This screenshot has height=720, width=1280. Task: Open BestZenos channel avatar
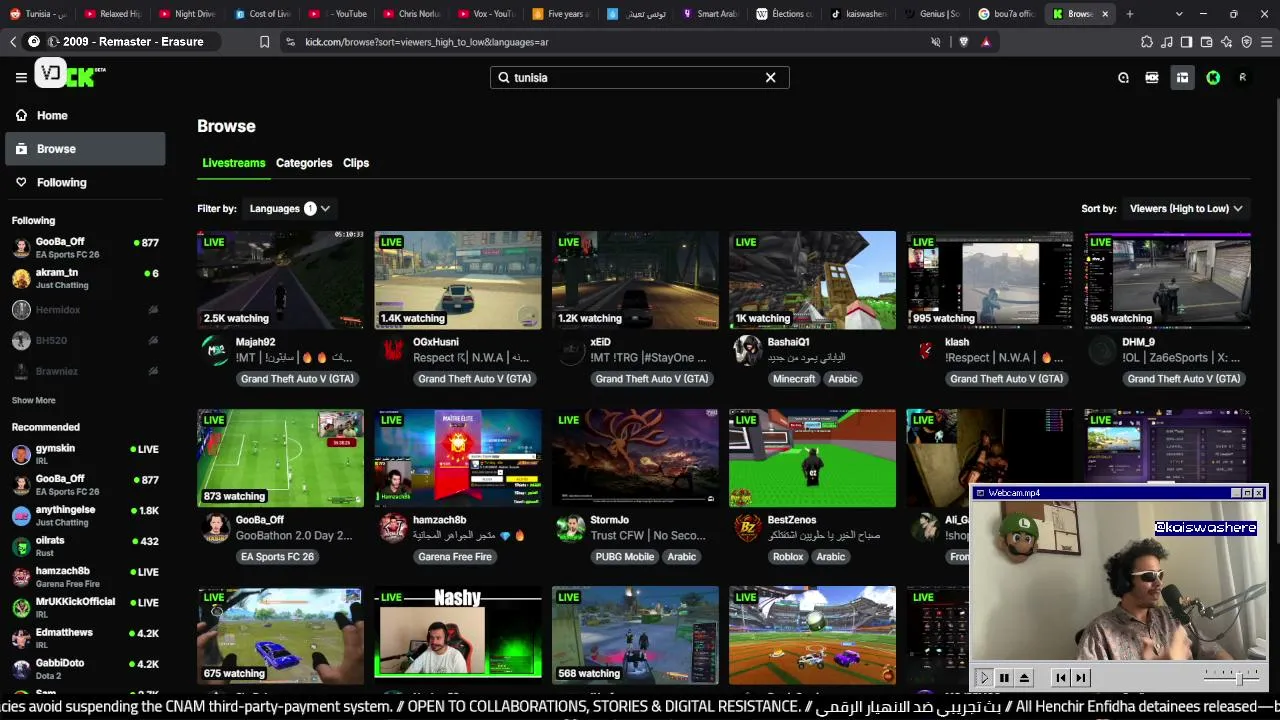click(x=748, y=529)
